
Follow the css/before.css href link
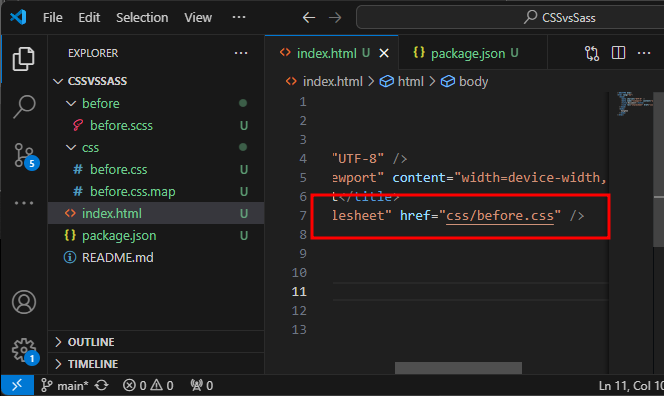point(500,216)
